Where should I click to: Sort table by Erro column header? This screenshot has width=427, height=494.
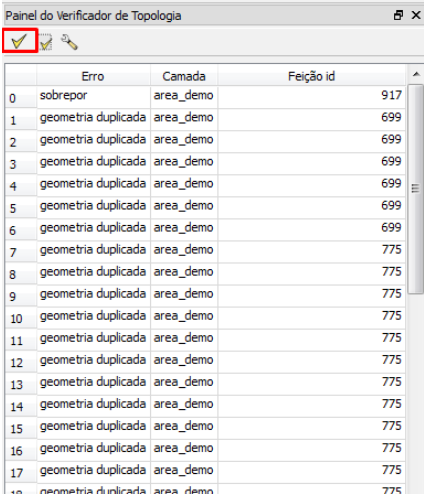(x=93, y=76)
